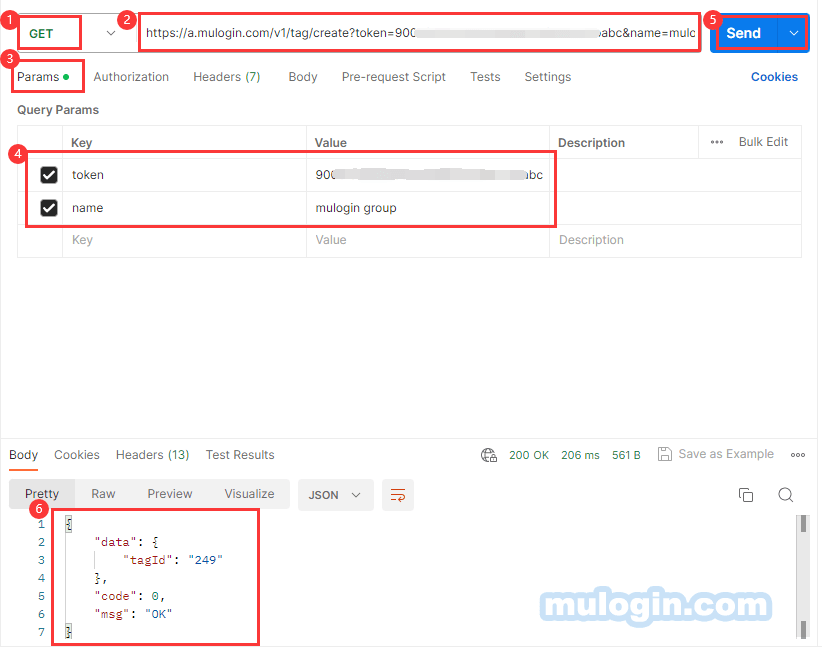The image size is (822, 649).
Task: Open the response more options (three dots)
Action: point(797,455)
